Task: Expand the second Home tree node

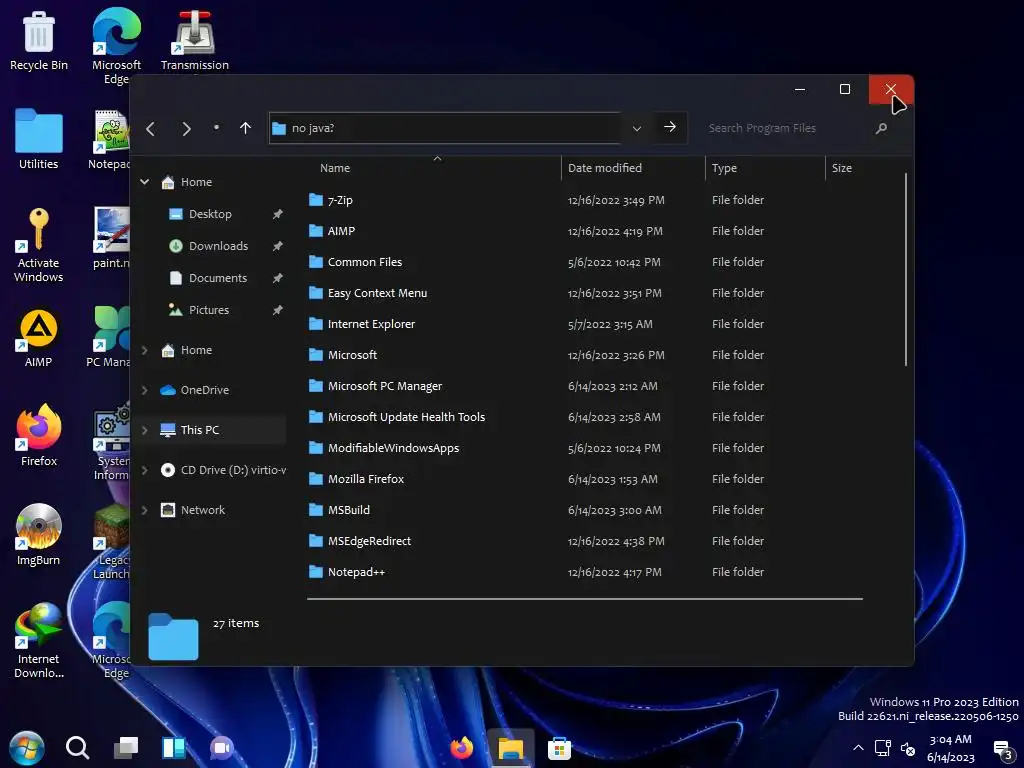Action: (145, 350)
